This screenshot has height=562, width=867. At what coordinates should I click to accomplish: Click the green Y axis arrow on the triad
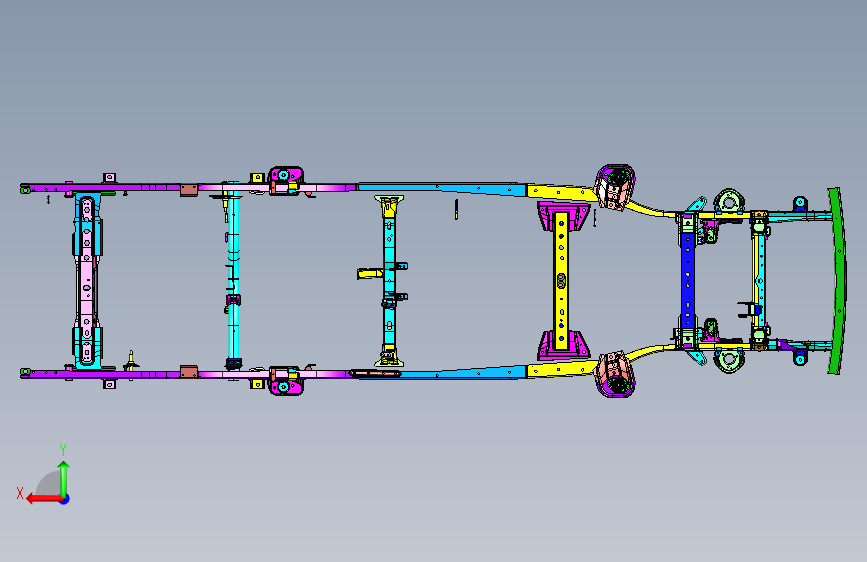pos(64,479)
